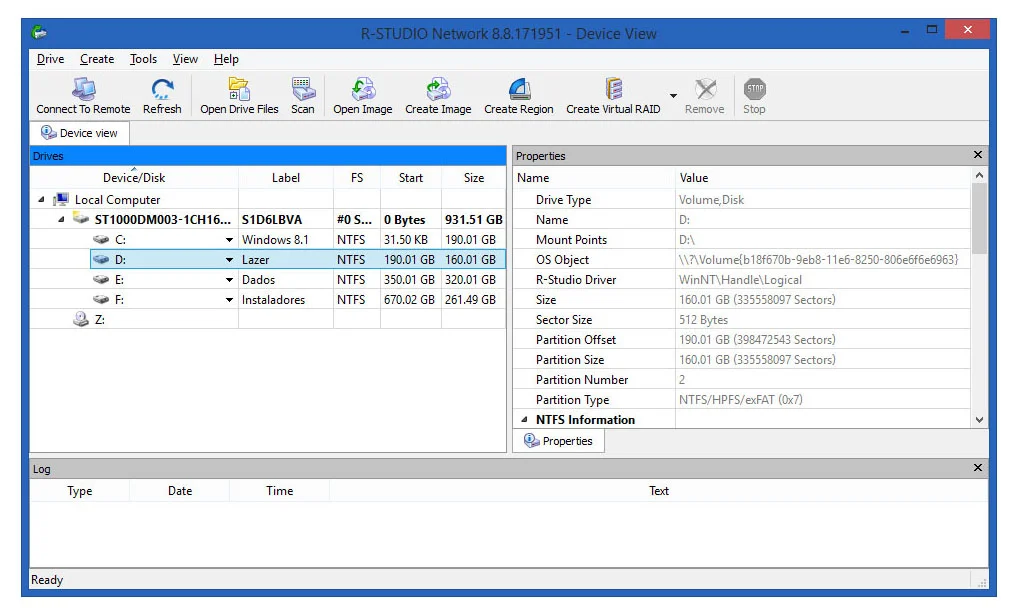Switch to the Device view tab

79,133
